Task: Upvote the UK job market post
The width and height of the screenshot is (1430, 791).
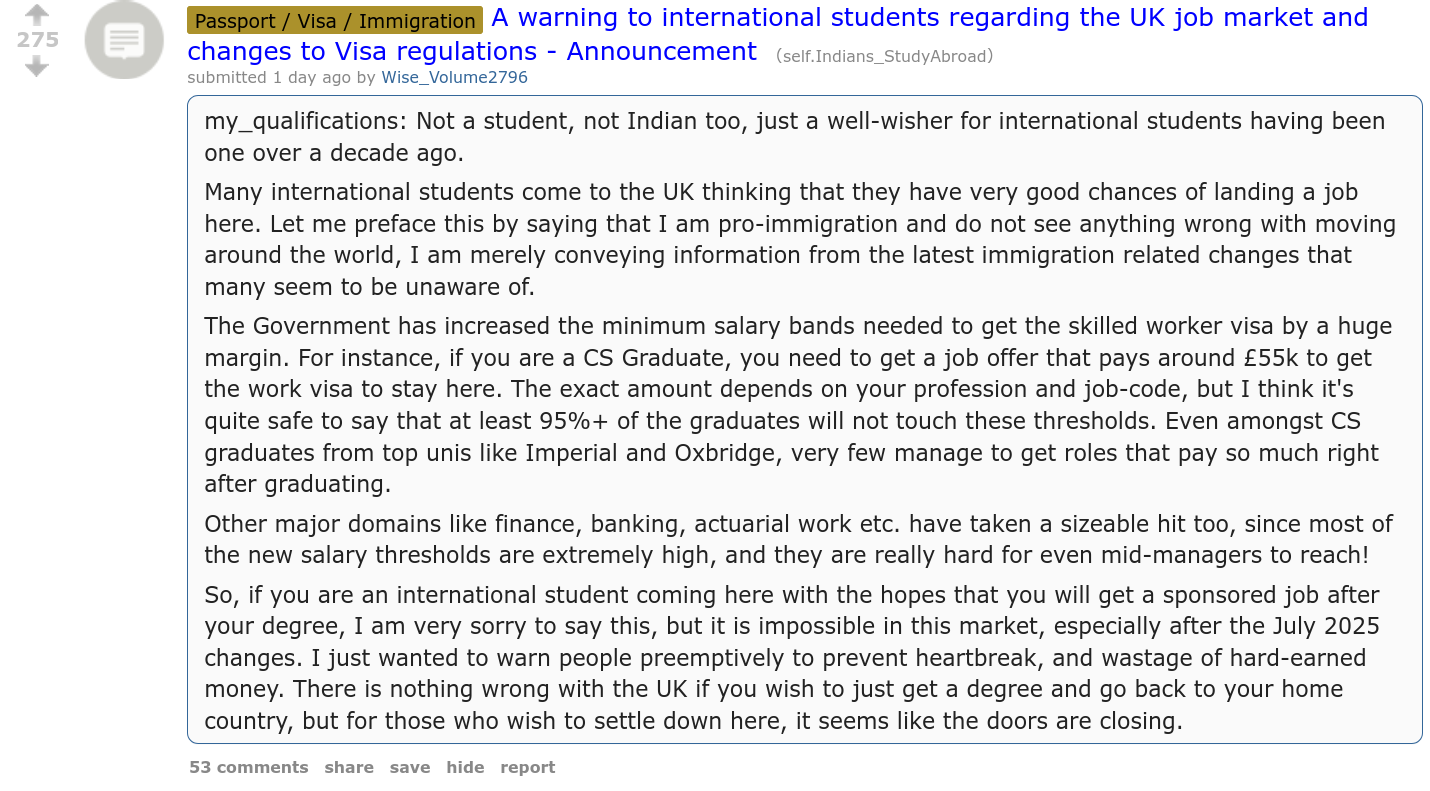Action: coord(37,15)
